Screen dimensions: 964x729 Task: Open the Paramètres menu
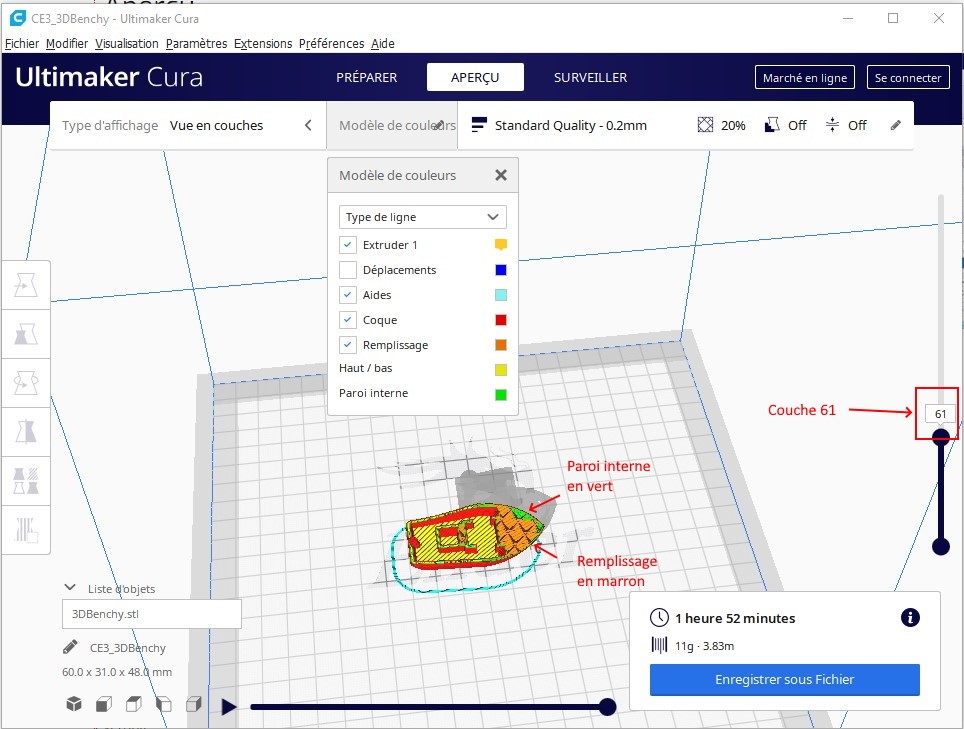(x=197, y=44)
